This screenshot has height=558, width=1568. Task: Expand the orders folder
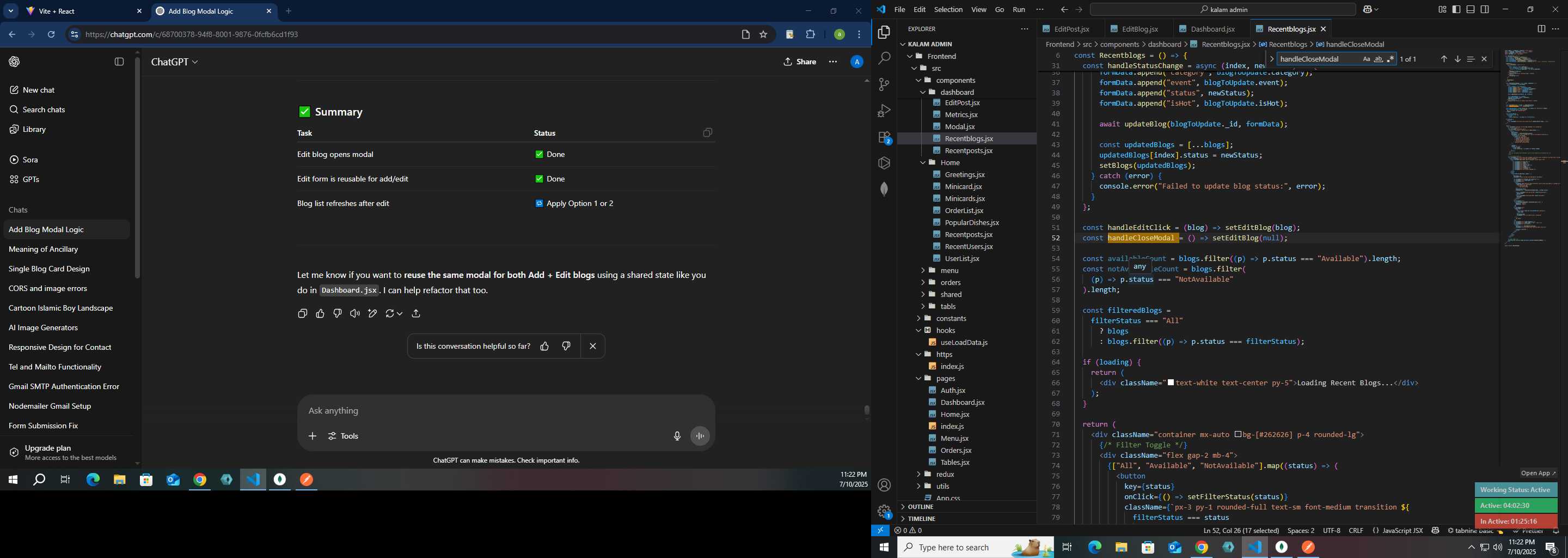950,283
